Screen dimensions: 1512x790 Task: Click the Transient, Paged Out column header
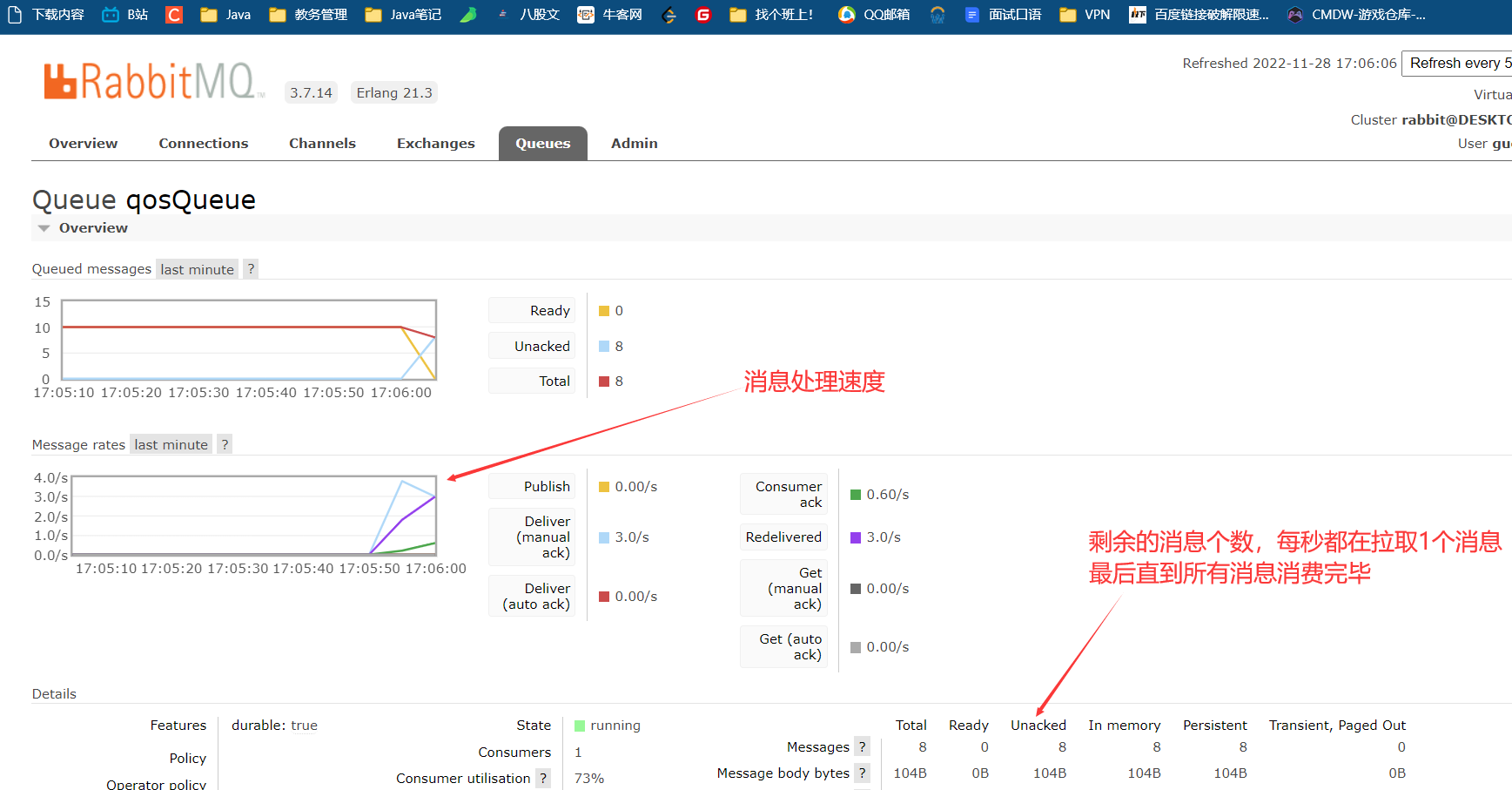(1337, 726)
